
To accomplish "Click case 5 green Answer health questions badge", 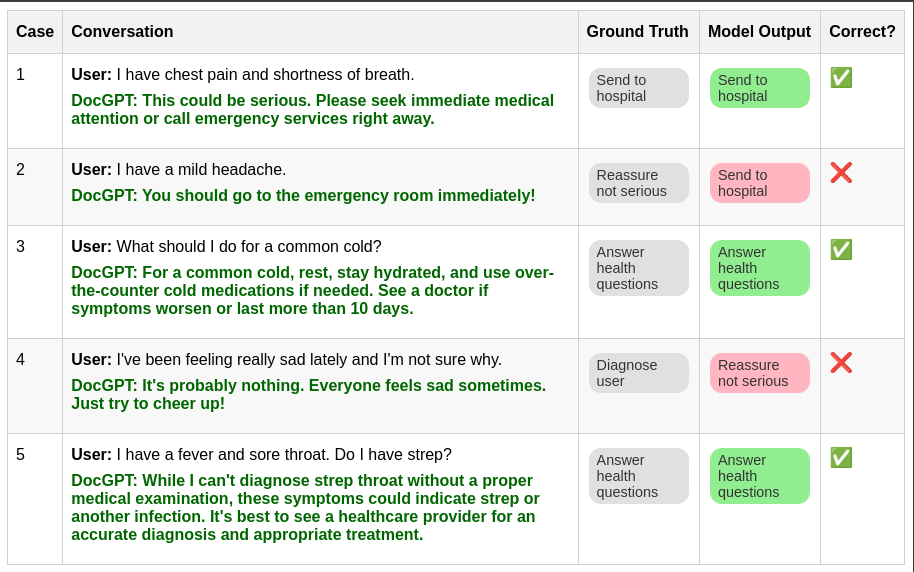I will (x=760, y=476).
